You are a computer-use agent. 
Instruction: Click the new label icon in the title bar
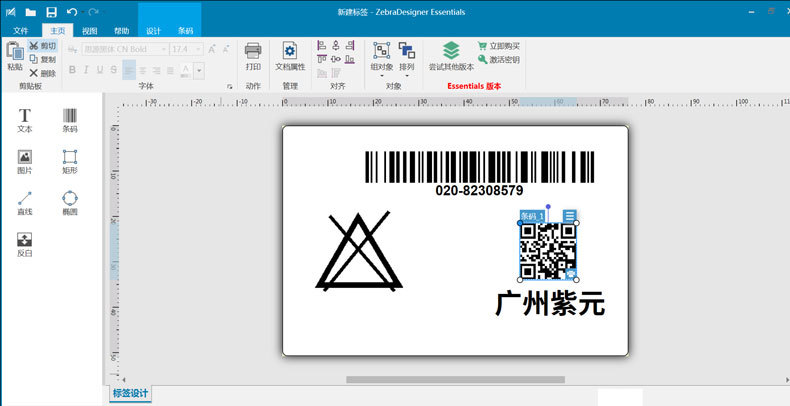(x=11, y=12)
